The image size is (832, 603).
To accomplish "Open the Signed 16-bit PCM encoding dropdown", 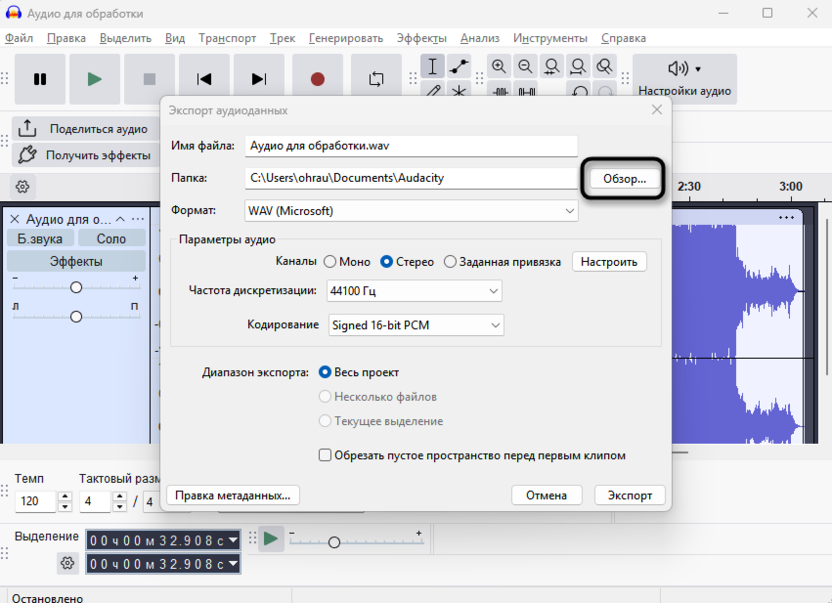I will tap(416, 325).
